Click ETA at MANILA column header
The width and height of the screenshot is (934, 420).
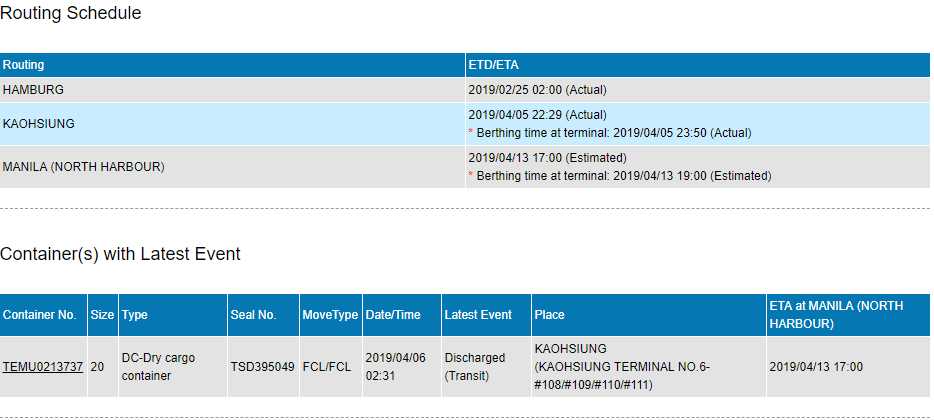pos(848,315)
